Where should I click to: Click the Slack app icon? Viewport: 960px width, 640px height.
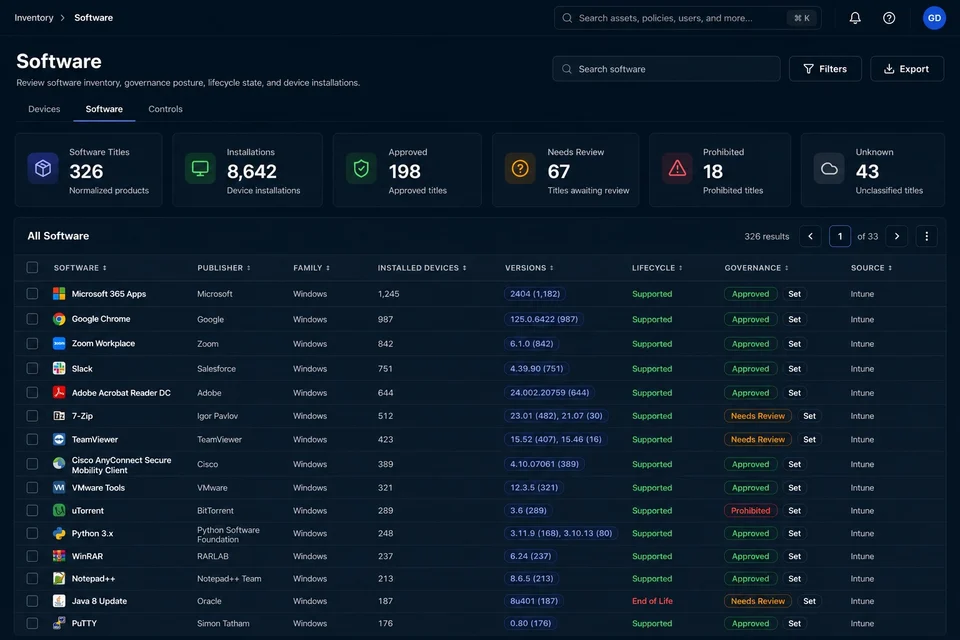coord(59,369)
